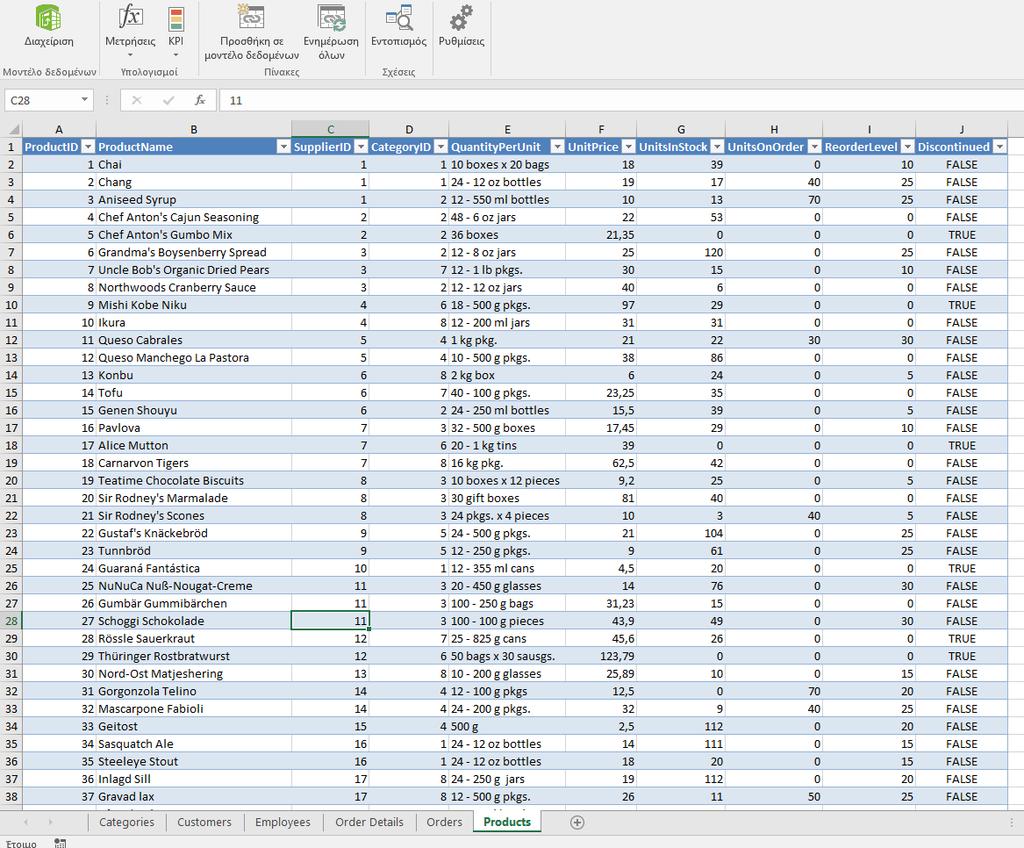Click cell 'Gravad lax'
Viewport: 1024px width, 848px height.
[x=193, y=796]
